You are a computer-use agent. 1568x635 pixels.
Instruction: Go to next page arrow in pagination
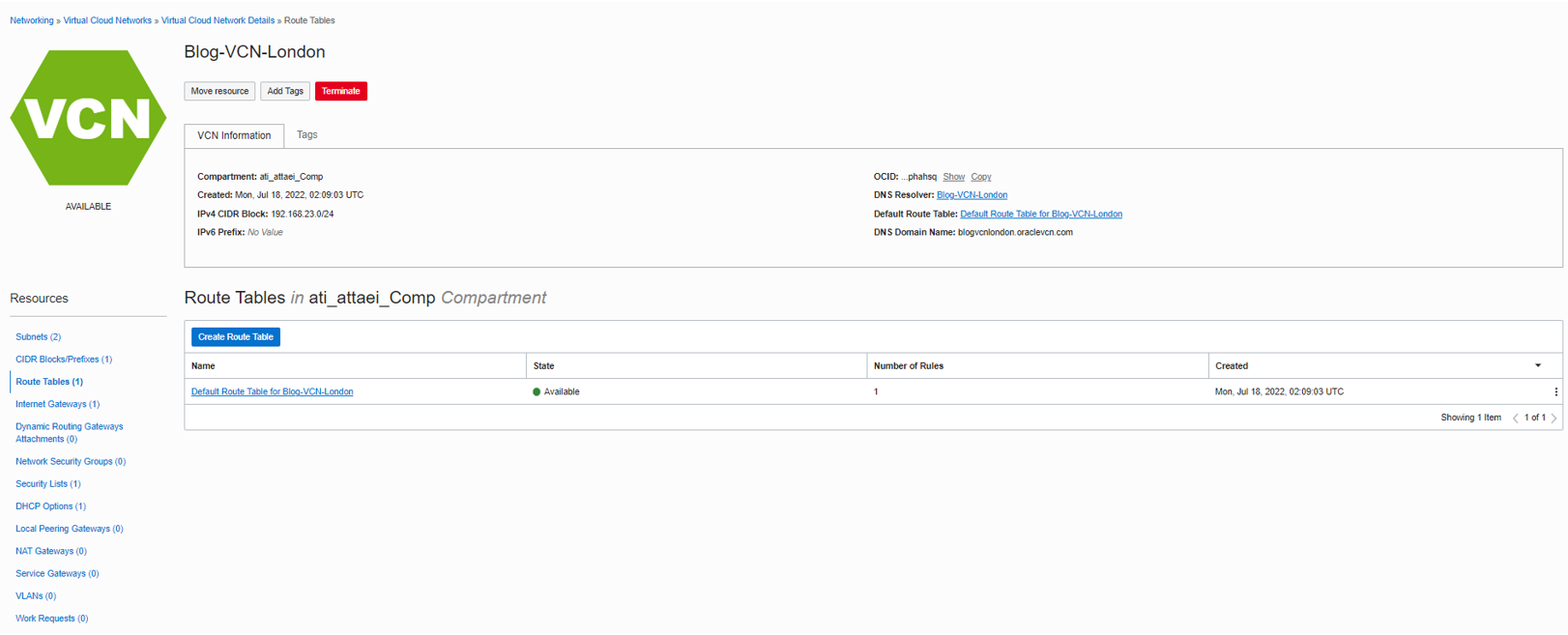(x=1553, y=418)
